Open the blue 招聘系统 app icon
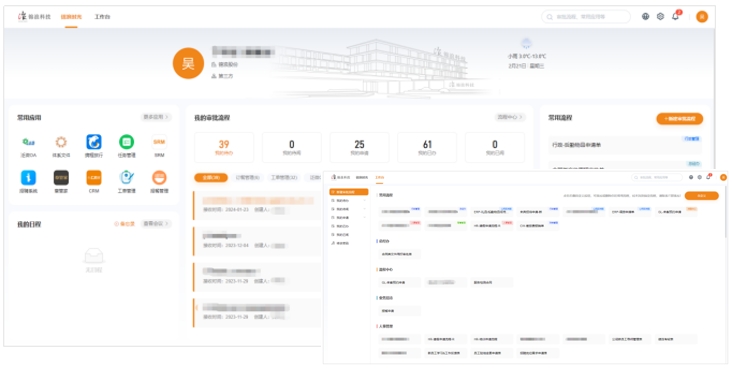Screen dimensions: 732x369 point(28,178)
